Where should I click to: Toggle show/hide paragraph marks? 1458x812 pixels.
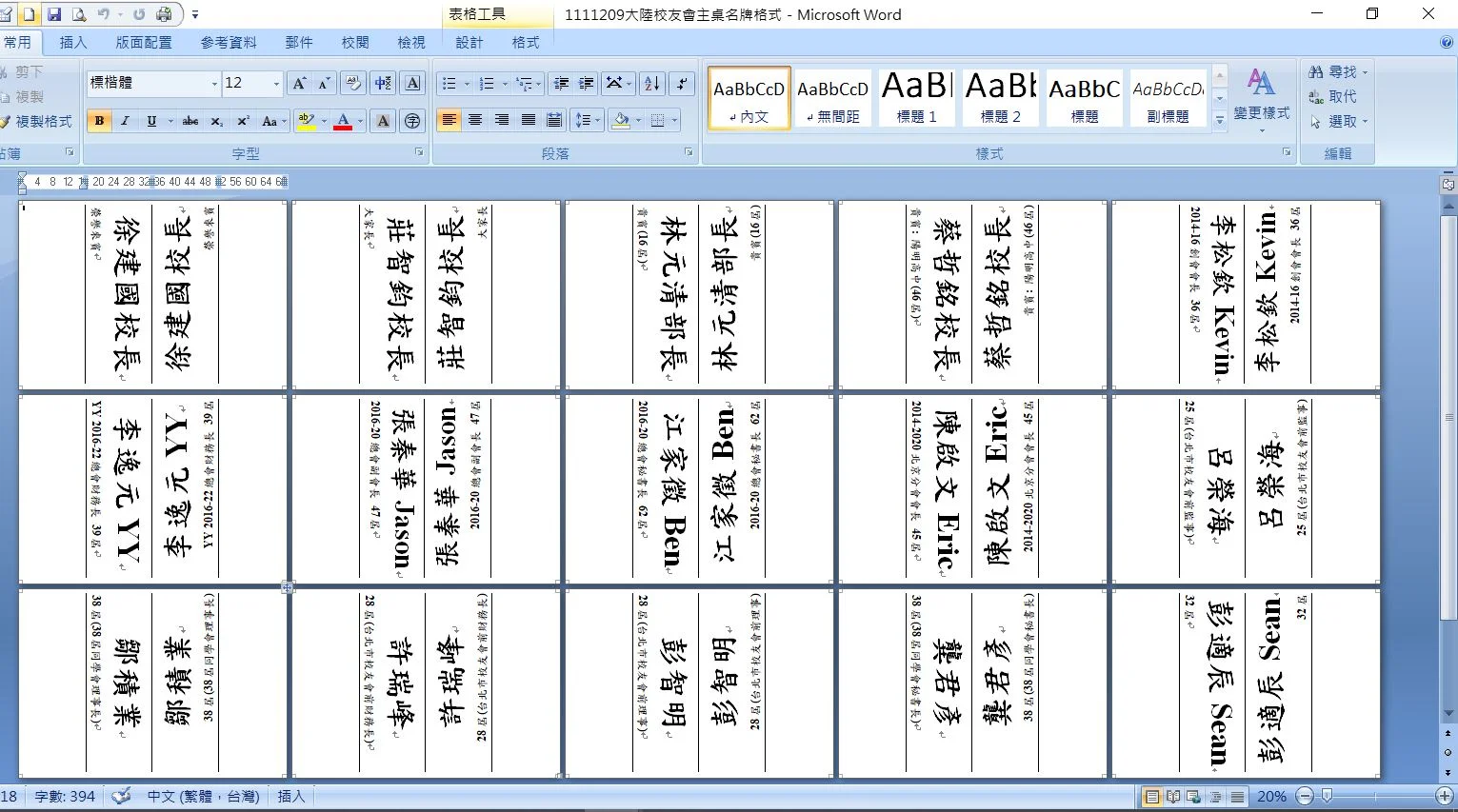click(x=682, y=84)
